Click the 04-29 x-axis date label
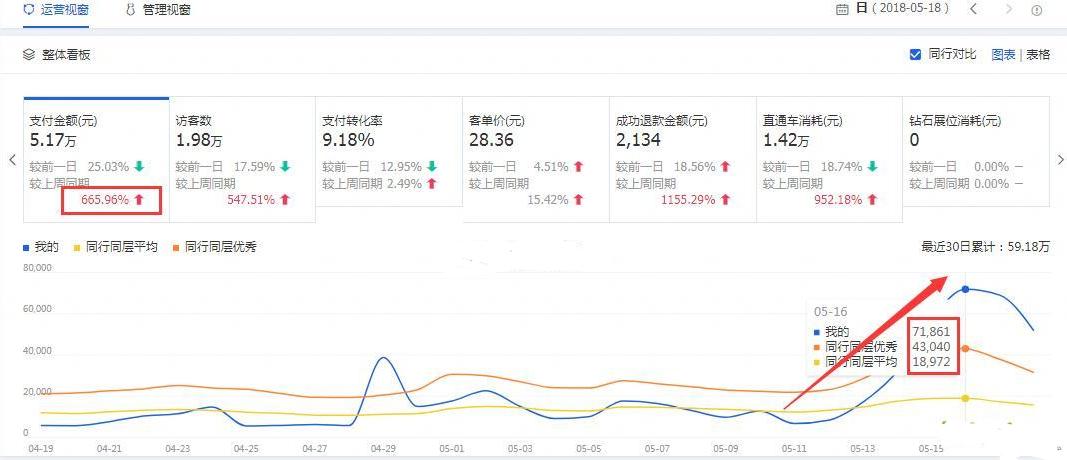This screenshot has height=460, width=1067. 383,449
